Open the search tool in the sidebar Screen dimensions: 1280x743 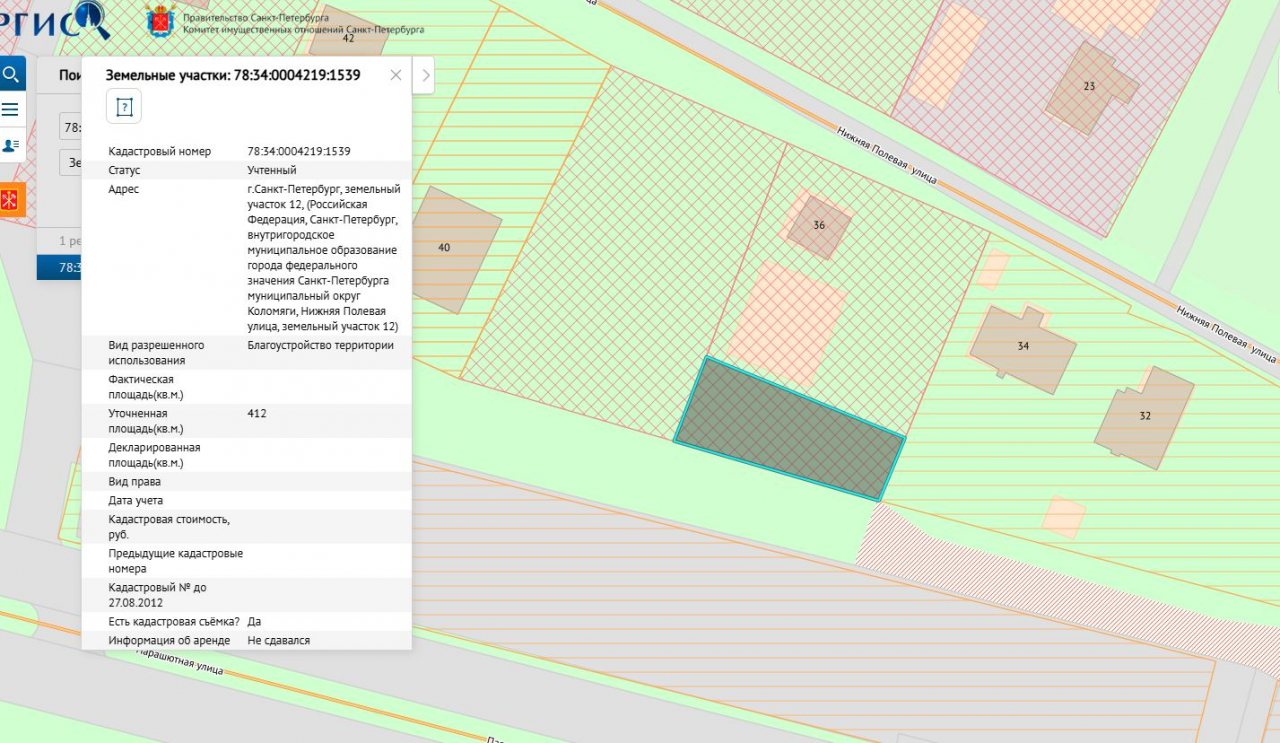12,74
